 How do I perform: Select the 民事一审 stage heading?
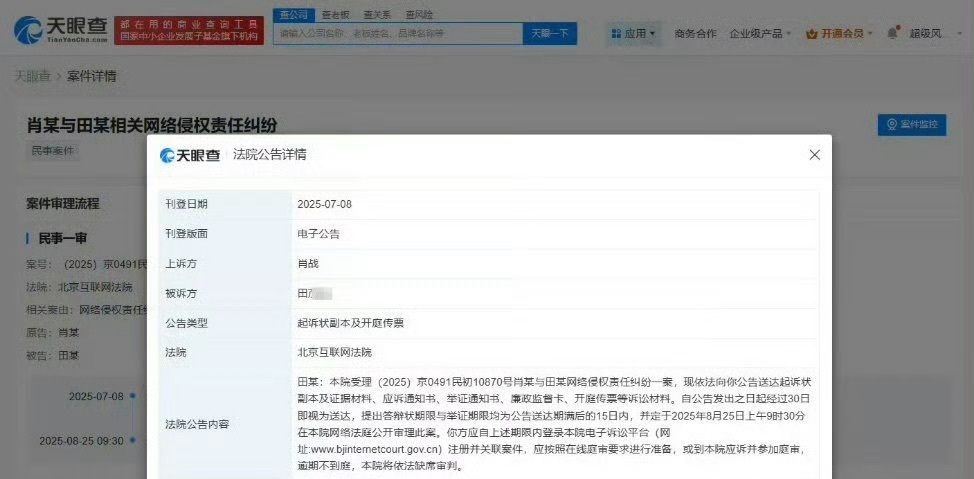(62, 238)
